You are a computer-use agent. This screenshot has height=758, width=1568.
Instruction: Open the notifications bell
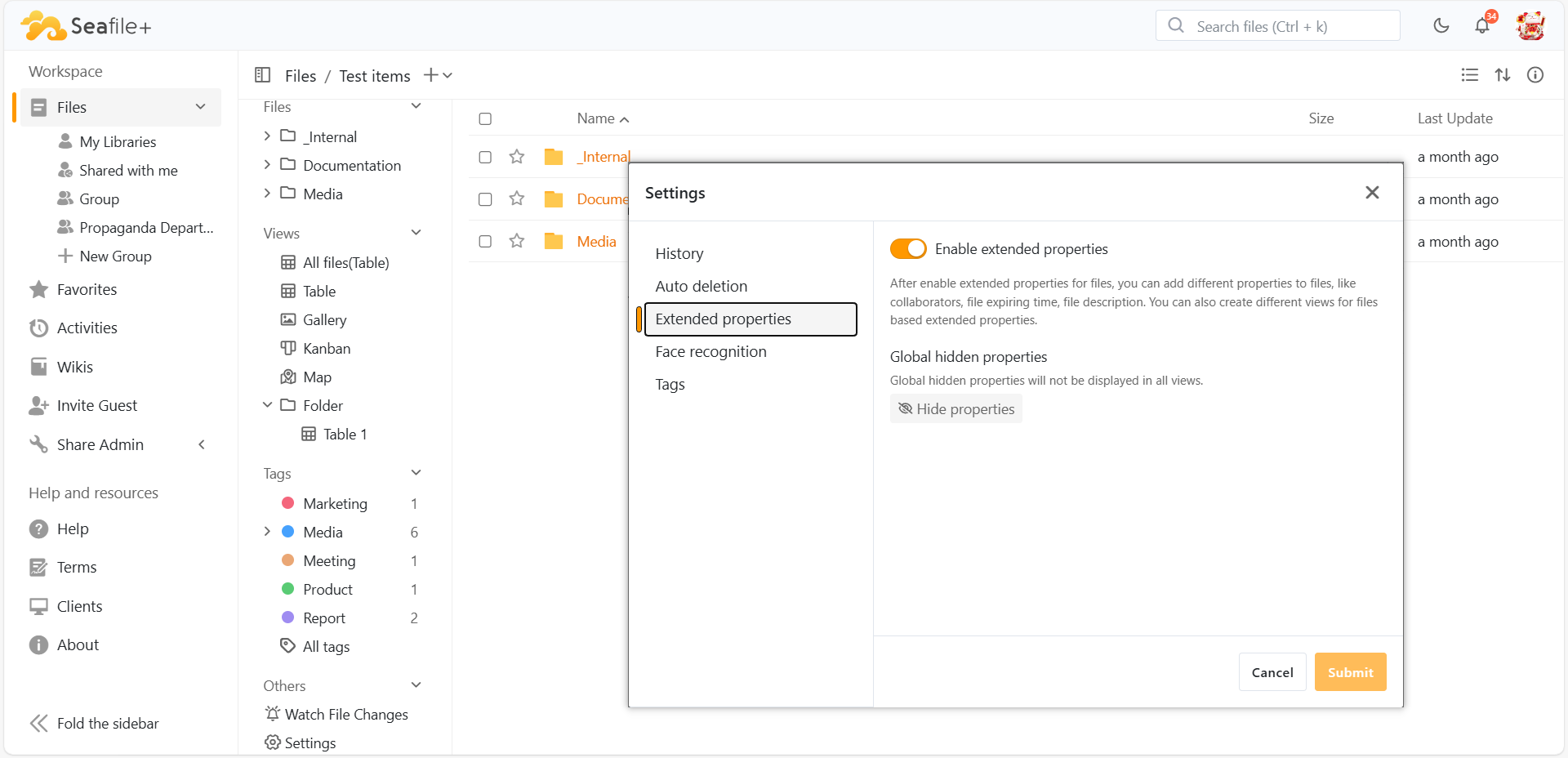(x=1482, y=26)
